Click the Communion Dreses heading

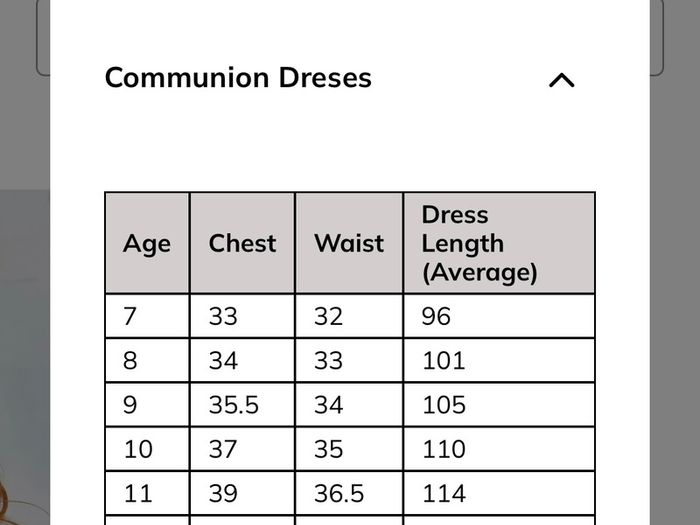tap(238, 78)
